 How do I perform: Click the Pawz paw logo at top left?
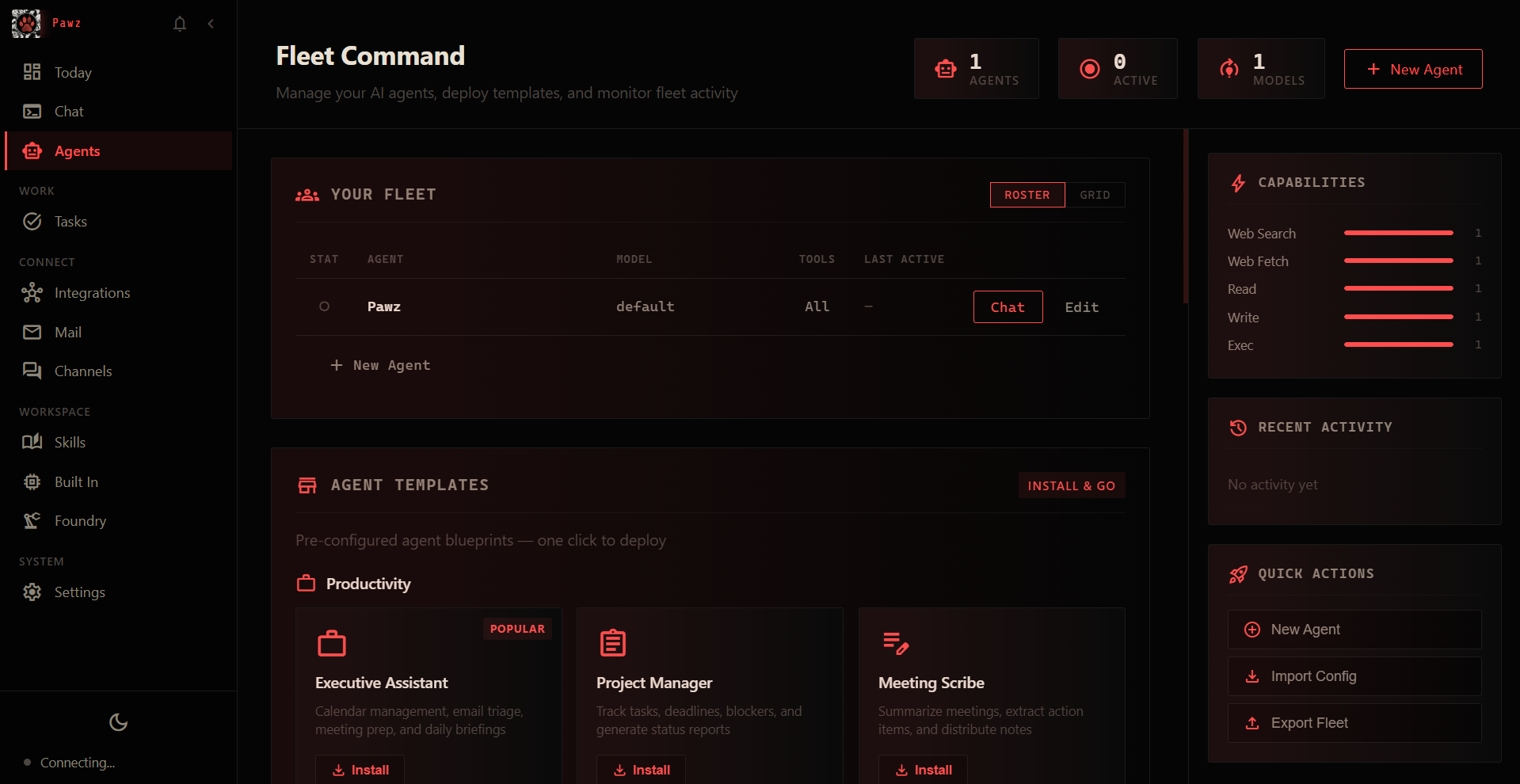(x=25, y=23)
